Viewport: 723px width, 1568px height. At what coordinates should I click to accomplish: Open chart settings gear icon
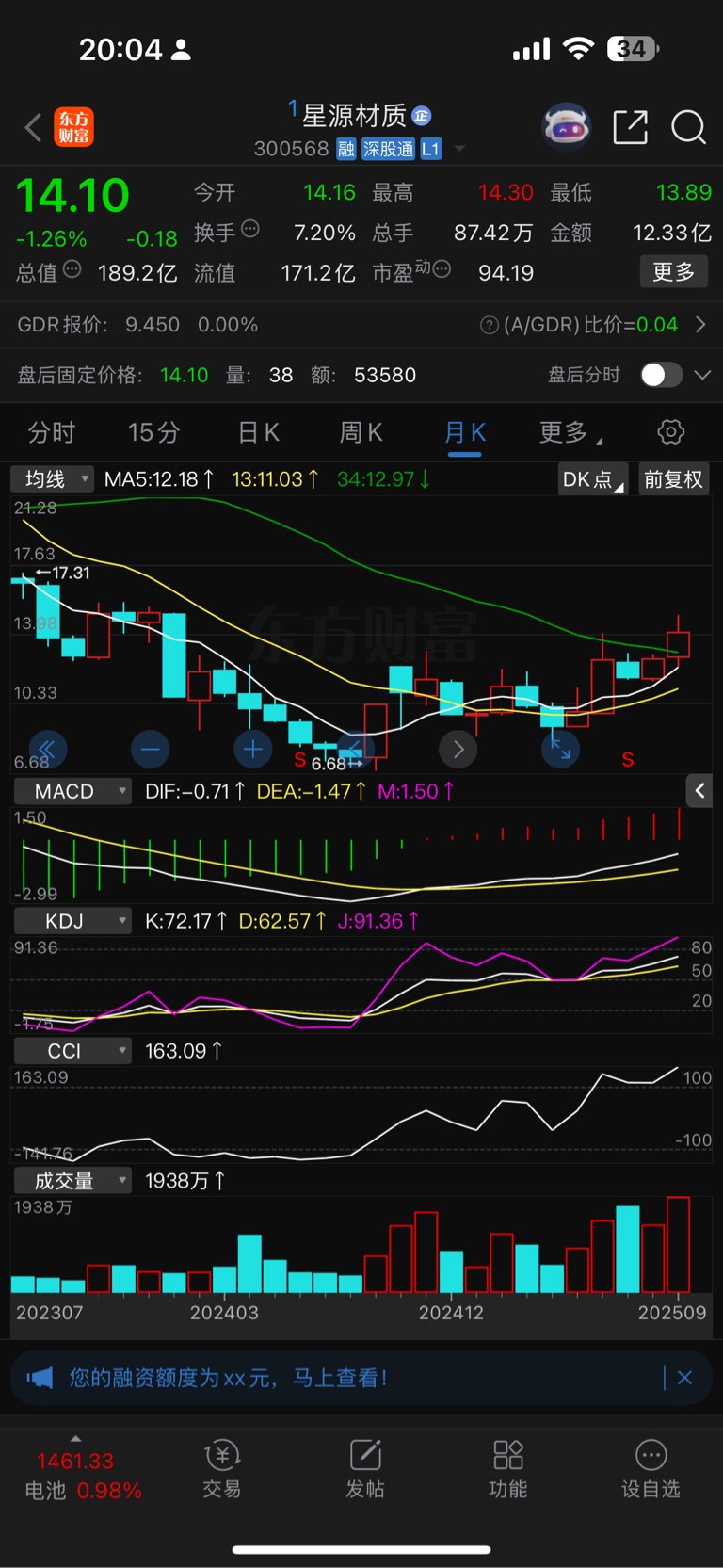tap(670, 432)
